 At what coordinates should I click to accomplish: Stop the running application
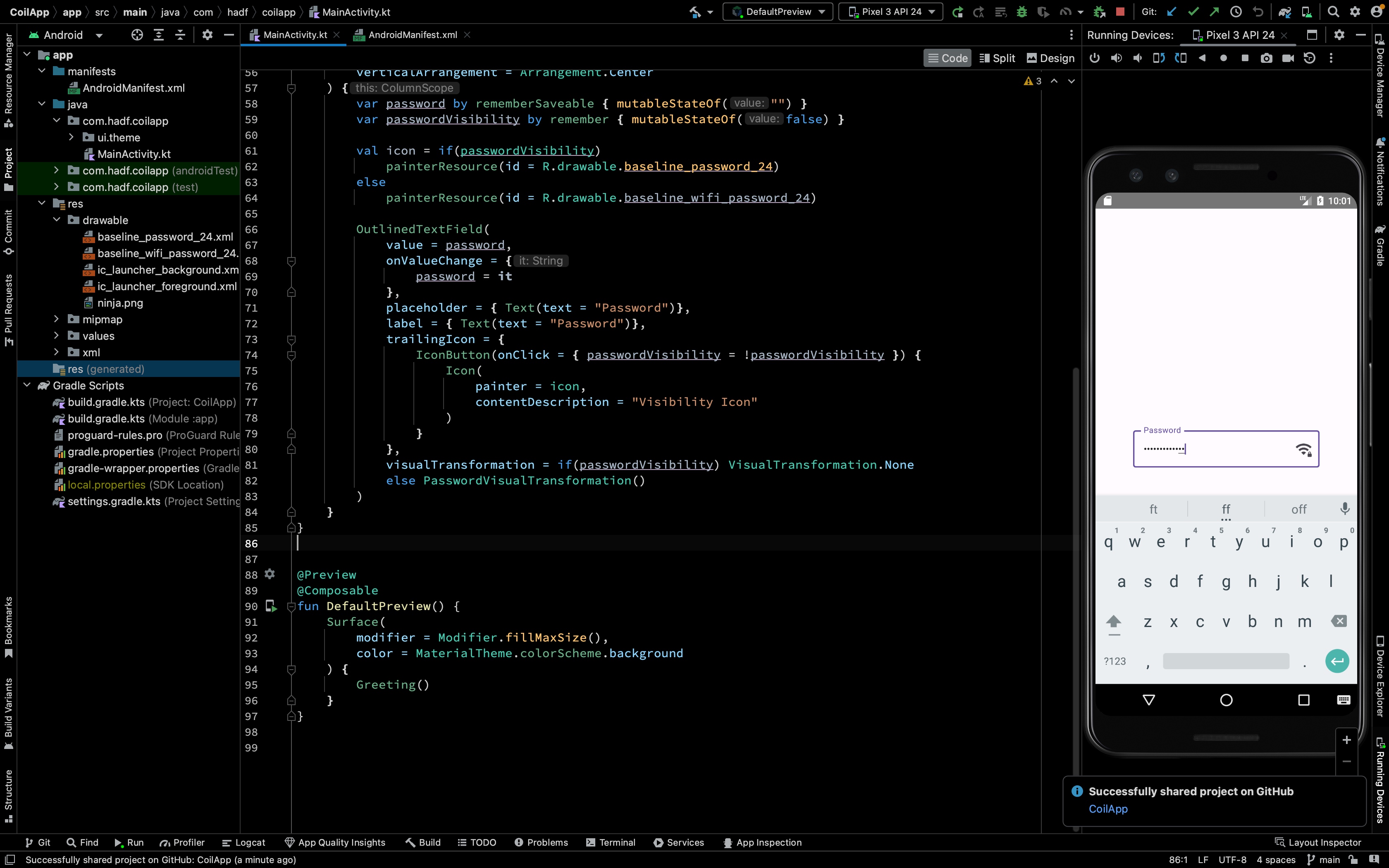coord(1120,12)
